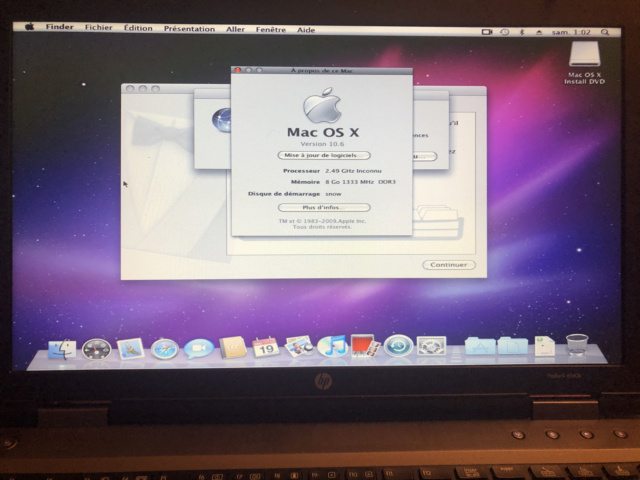
Task: Open iChat from the Dock
Action: click(198, 349)
